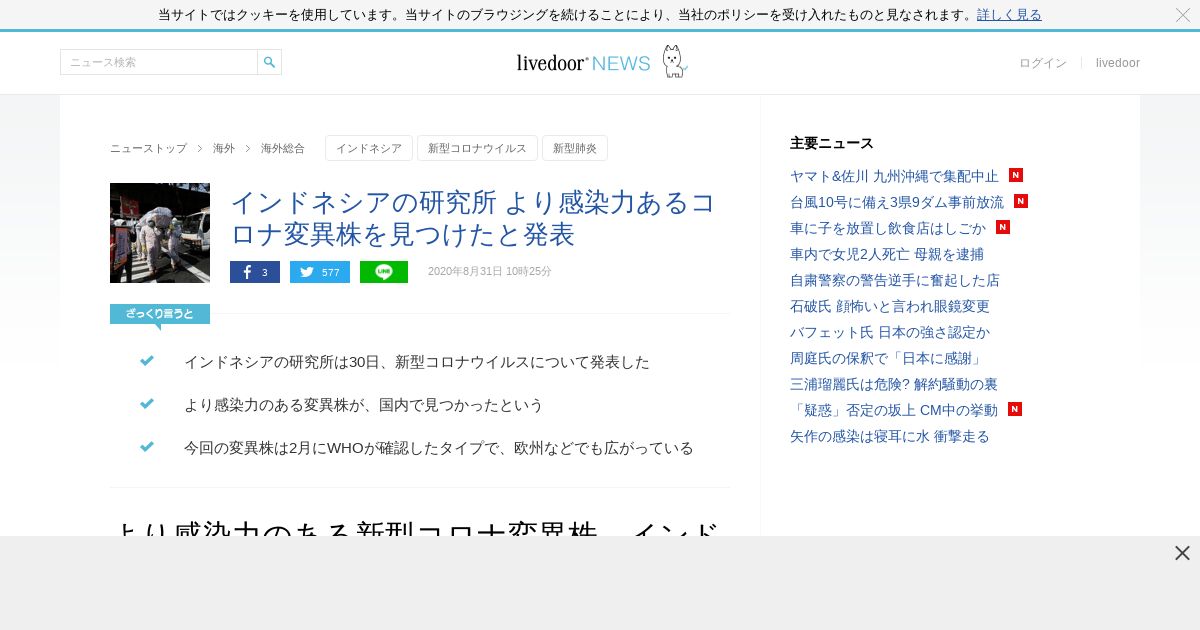Open 石破氏 顔怖いと言われ眼鏡変更

coord(890,306)
